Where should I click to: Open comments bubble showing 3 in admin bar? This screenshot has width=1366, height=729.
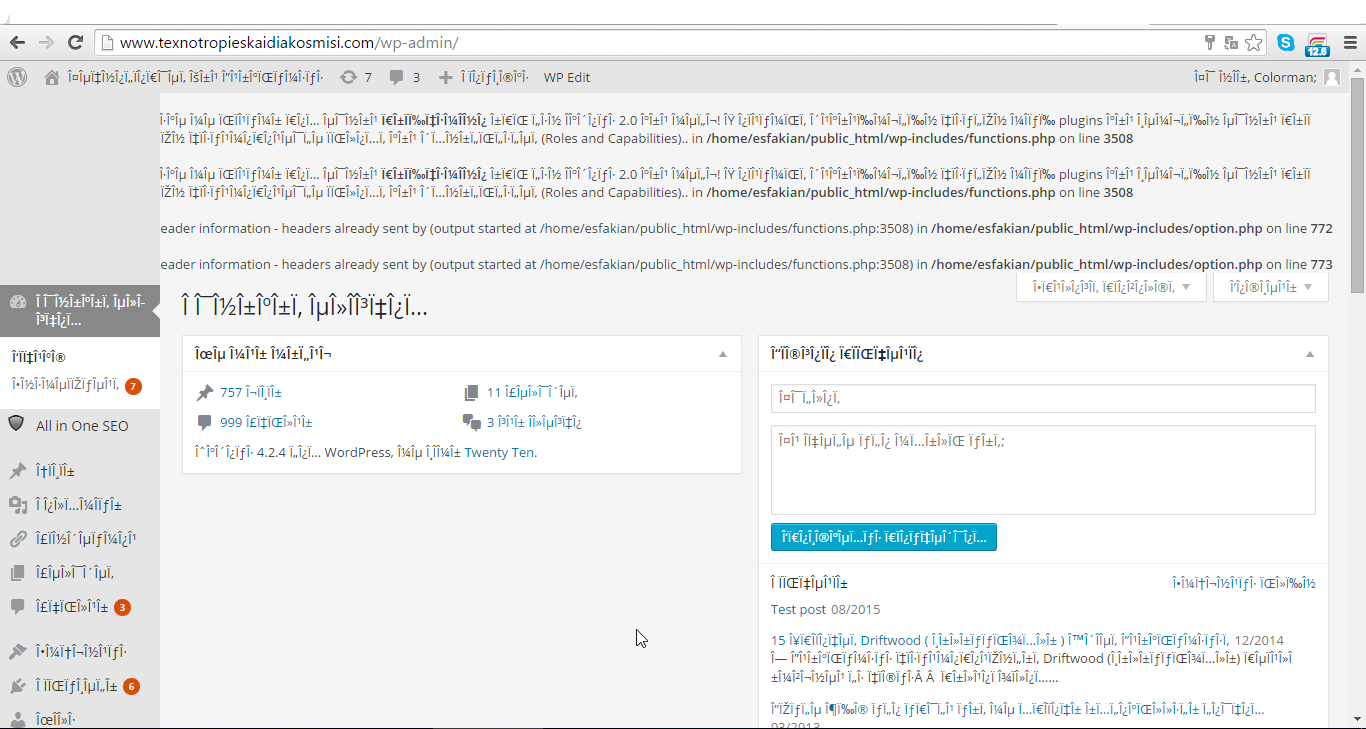coord(404,77)
